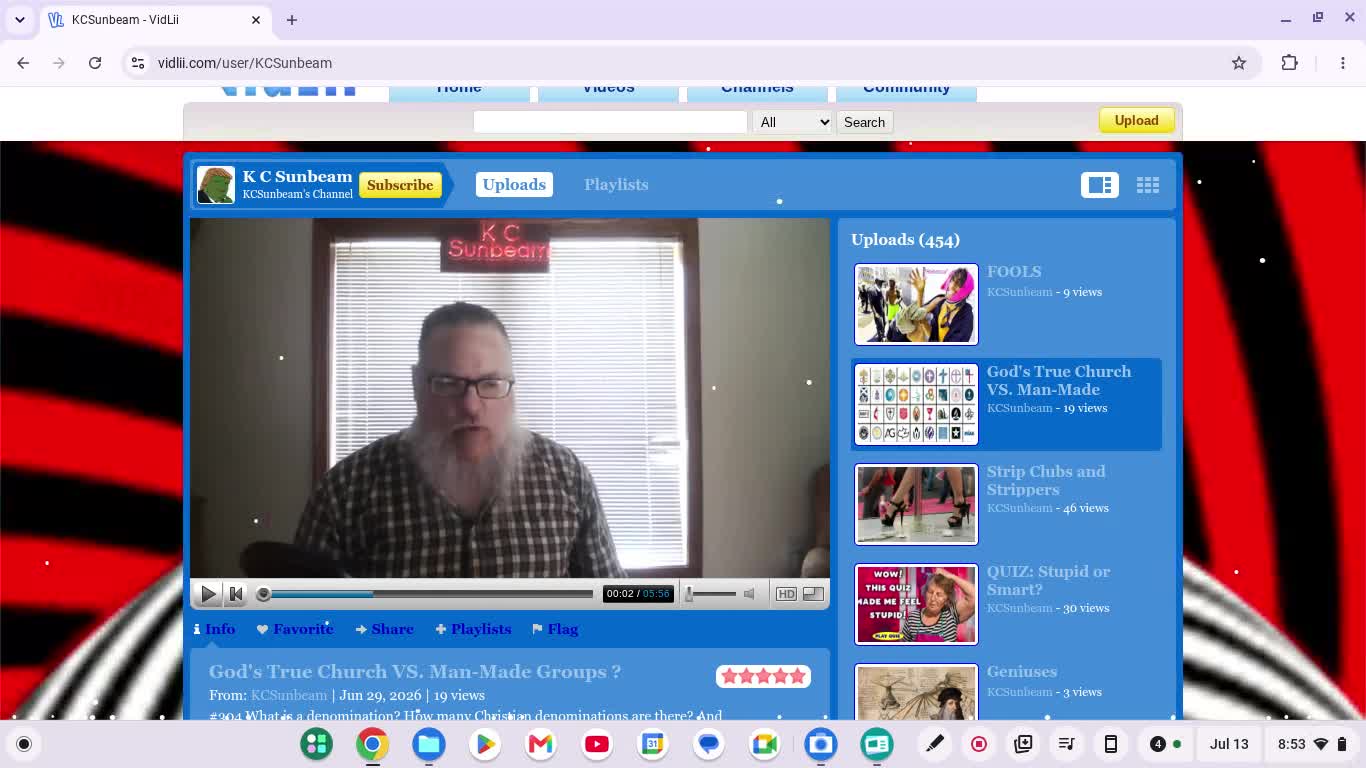This screenshot has height=768, width=1366.
Task: Toggle HD quality in video player
Action: tap(786, 594)
